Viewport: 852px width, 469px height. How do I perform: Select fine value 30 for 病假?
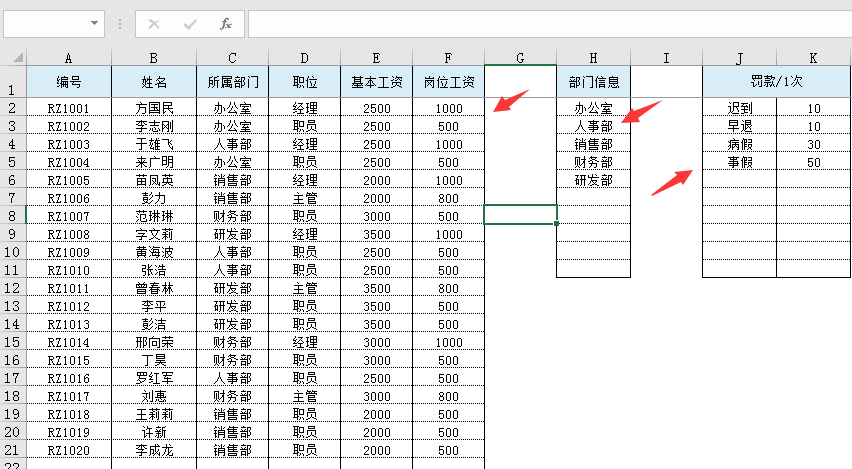tap(813, 144)
